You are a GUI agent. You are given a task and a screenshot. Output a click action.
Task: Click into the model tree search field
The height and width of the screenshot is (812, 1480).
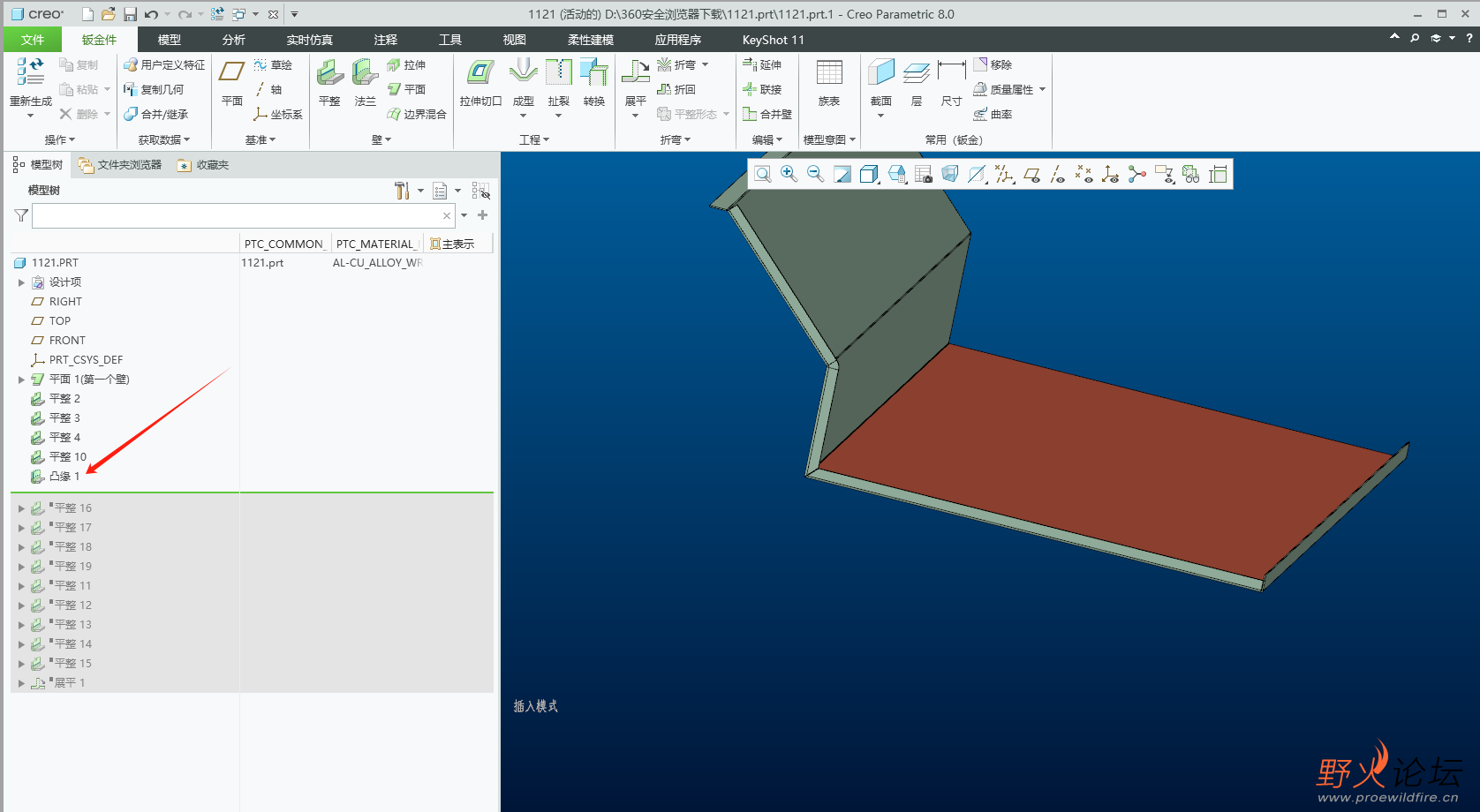[x=245, y=216]
